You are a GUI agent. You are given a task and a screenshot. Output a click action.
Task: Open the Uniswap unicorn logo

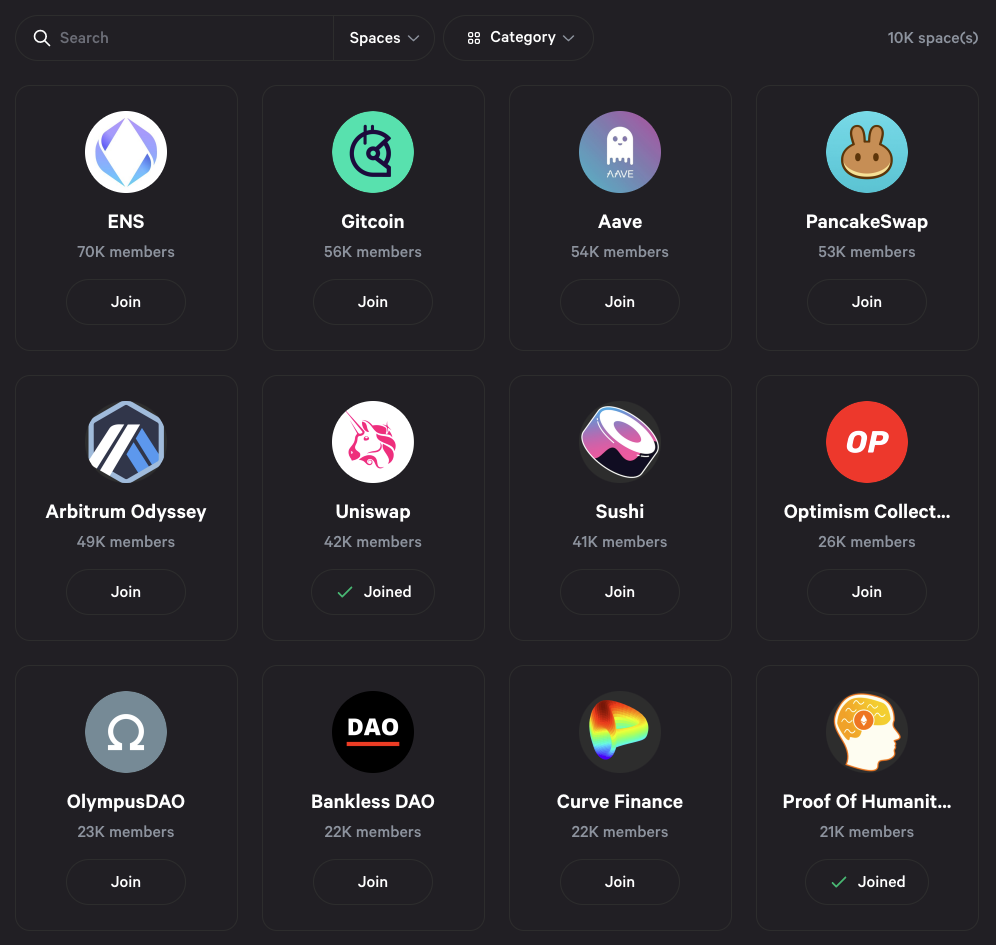point(373,442)
